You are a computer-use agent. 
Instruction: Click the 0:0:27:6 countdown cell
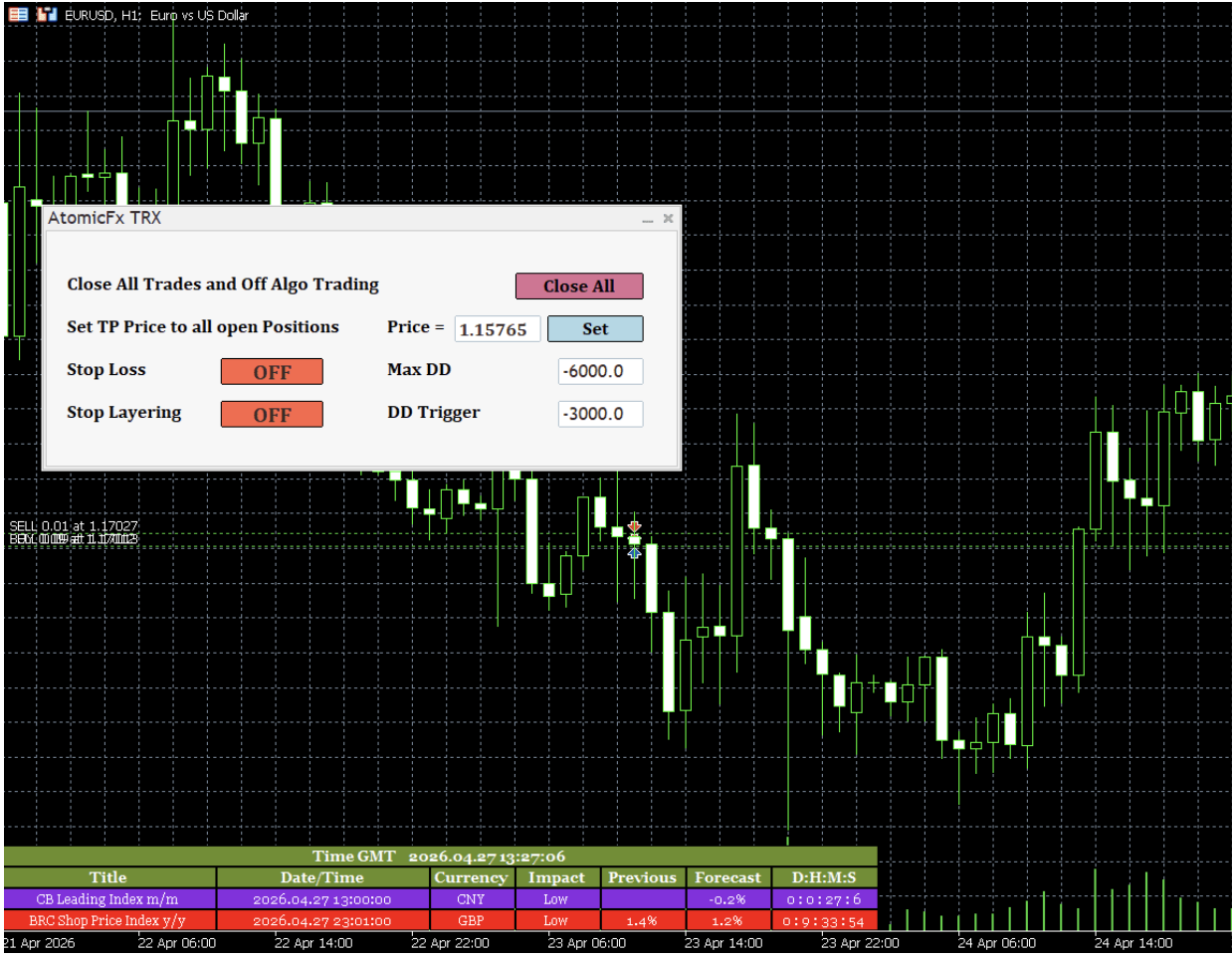click(824, 899)
